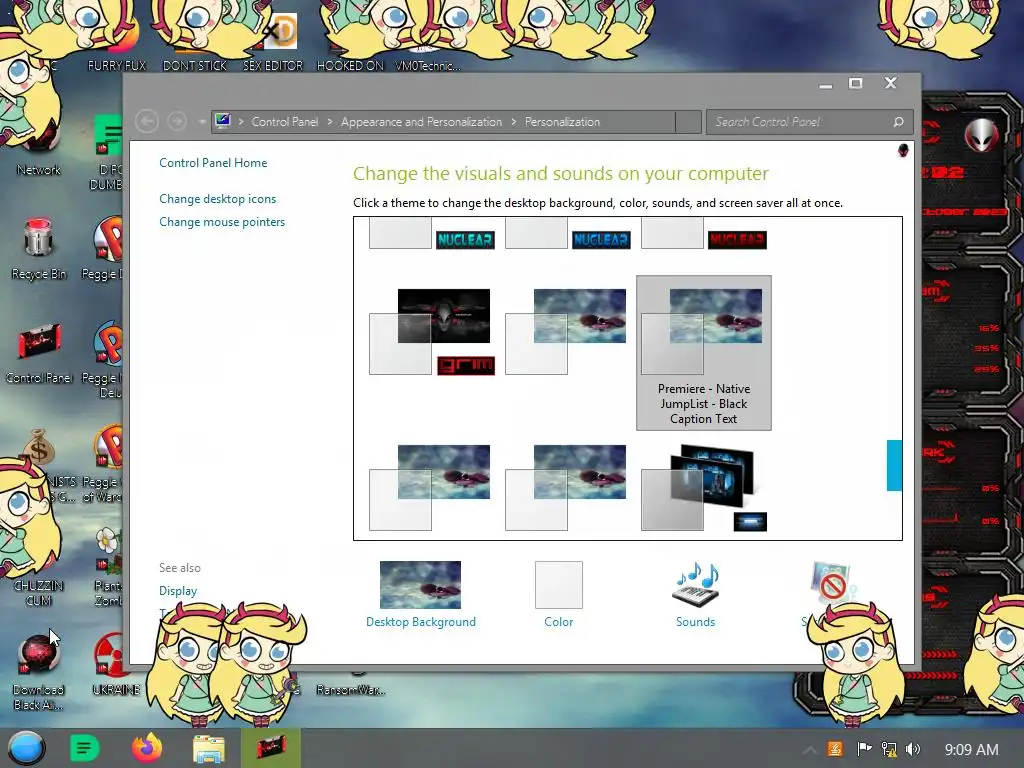Show hidden tray icons chevron
Viewport: 1024px width, 768px height.
(809, 750)
